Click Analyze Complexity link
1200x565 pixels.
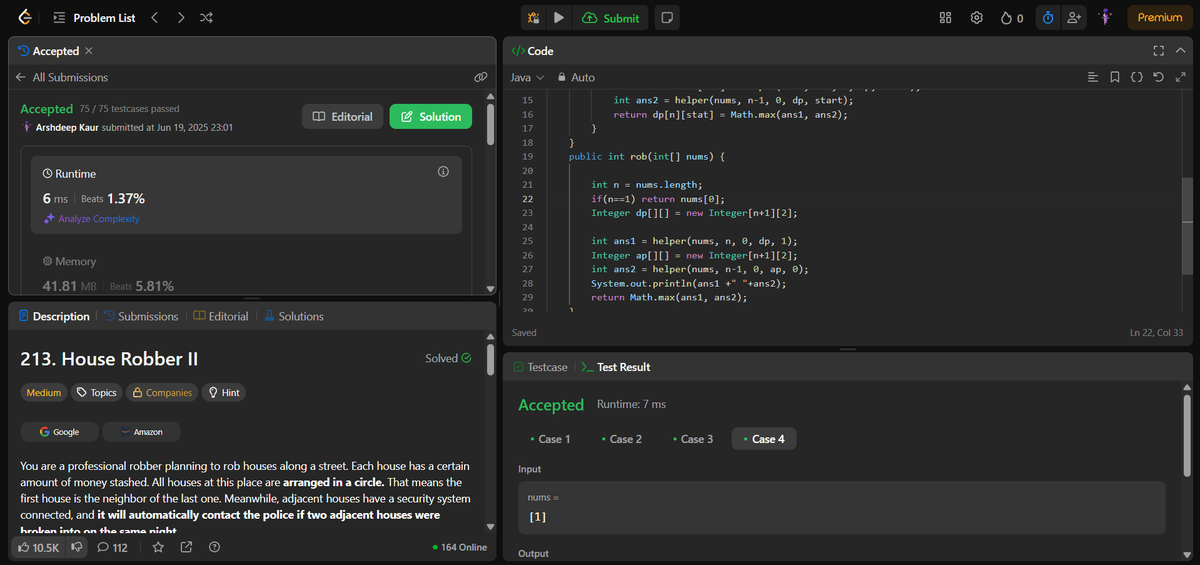click(92, 219)
